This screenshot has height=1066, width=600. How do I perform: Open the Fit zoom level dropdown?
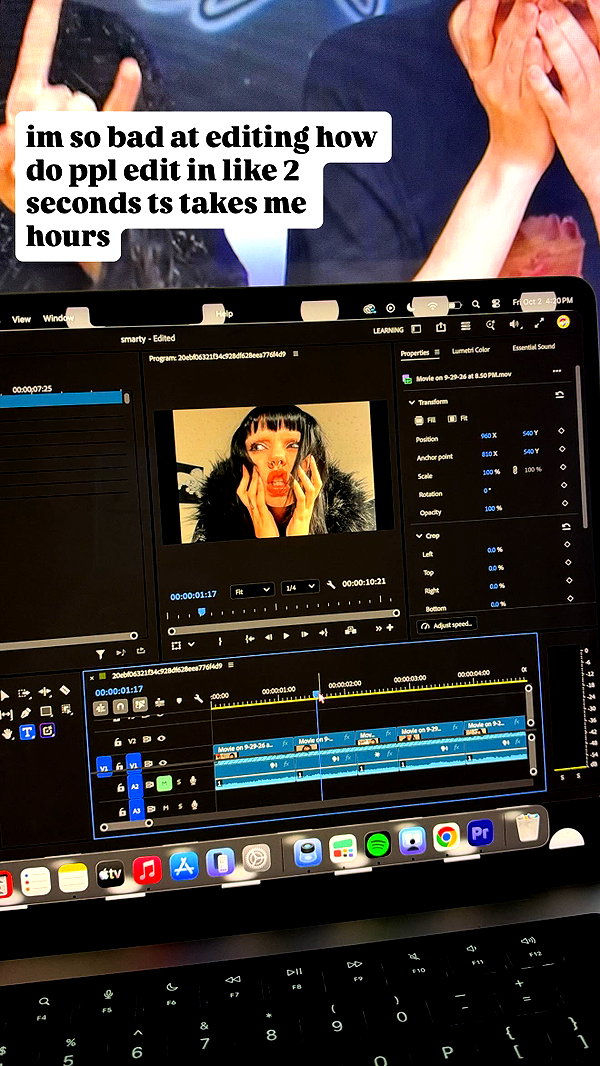(x=251, y=589)
